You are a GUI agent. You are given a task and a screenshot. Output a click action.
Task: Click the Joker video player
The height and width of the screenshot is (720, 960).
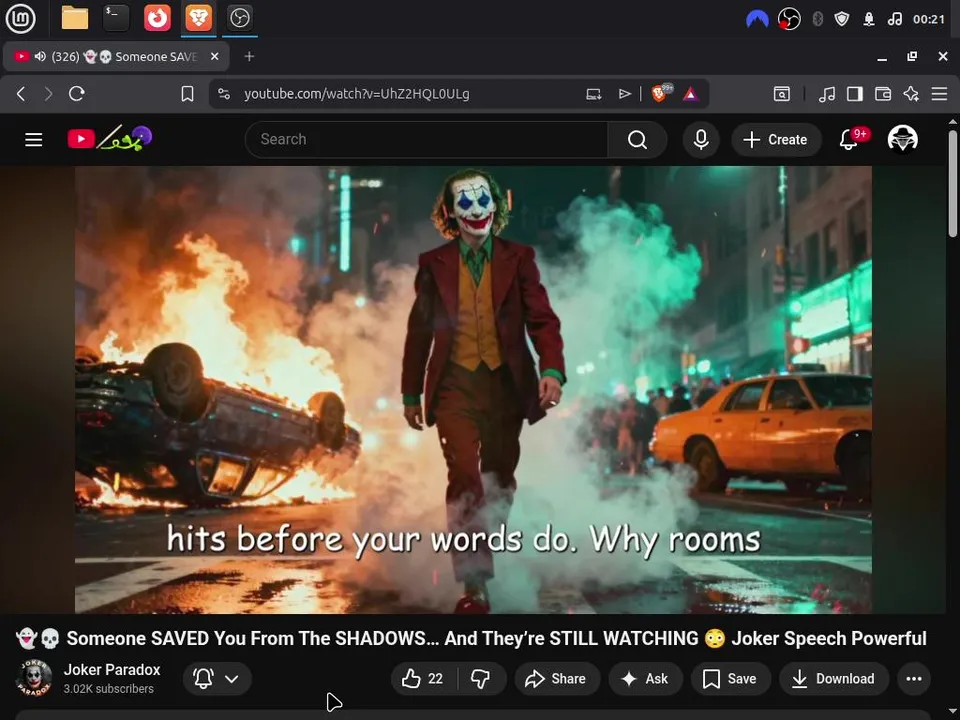[x=473, y=389]
